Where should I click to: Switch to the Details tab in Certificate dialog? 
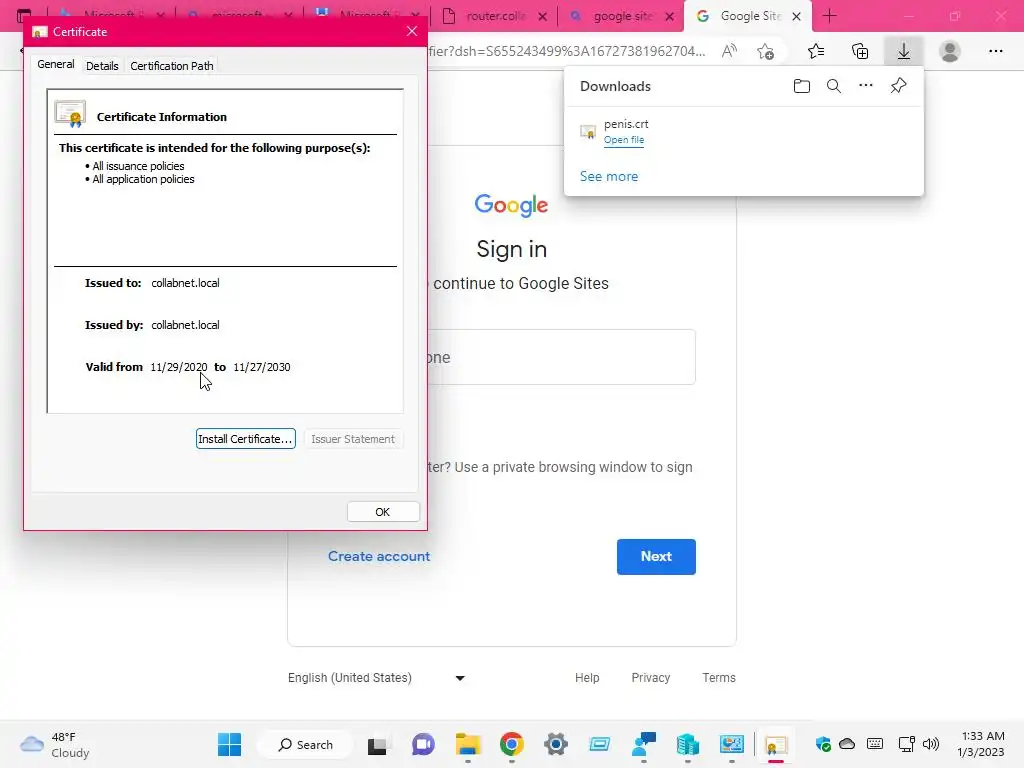coord(102,66)
